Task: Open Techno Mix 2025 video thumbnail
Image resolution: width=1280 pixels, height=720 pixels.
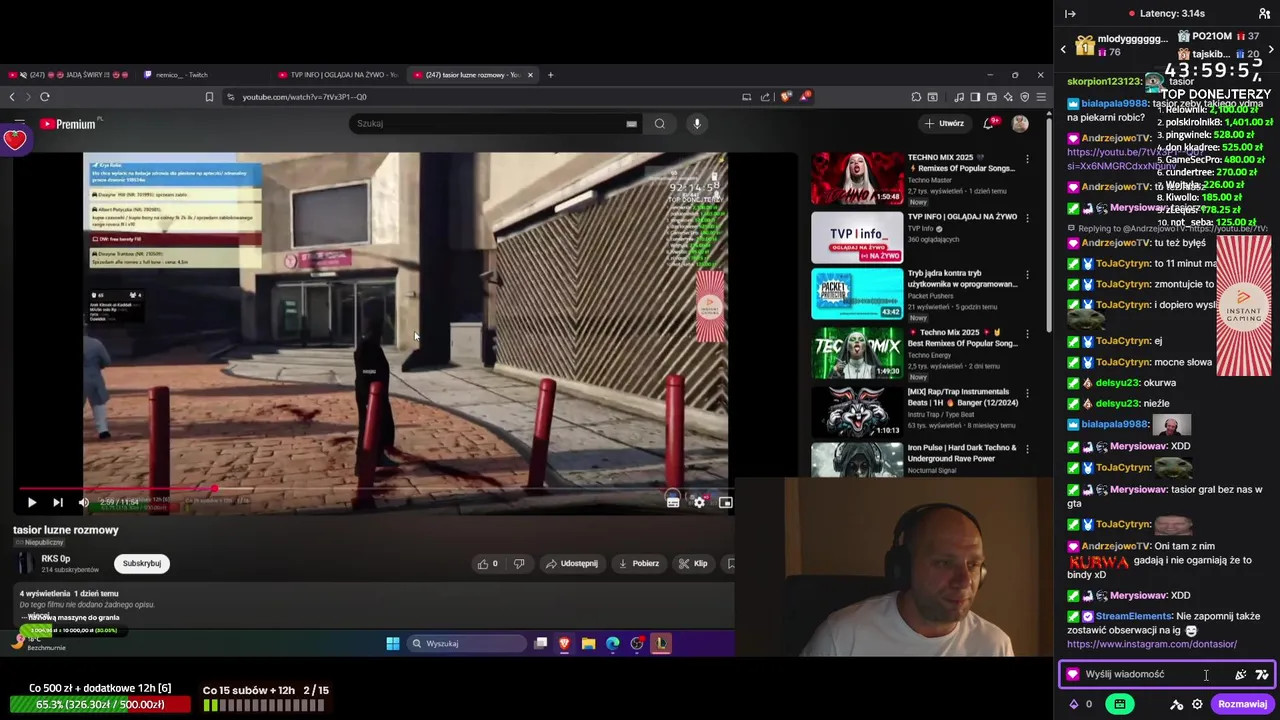Action: [x=857, y=178]
